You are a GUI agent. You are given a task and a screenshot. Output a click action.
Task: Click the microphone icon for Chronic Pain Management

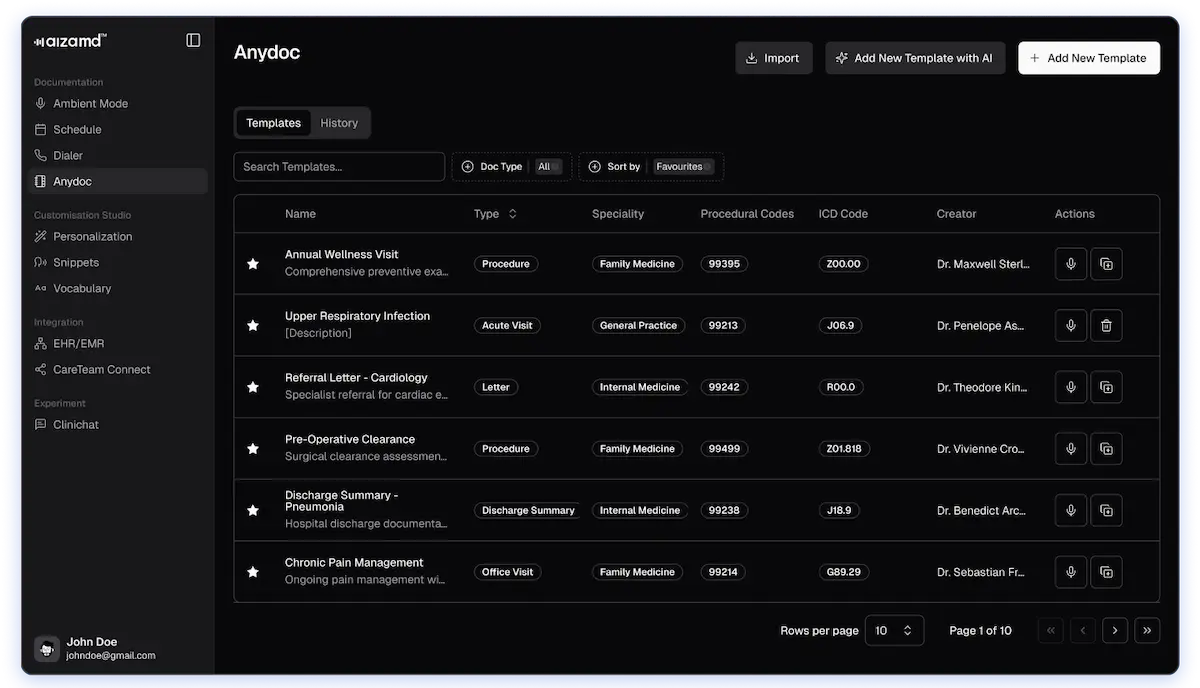1071,572
